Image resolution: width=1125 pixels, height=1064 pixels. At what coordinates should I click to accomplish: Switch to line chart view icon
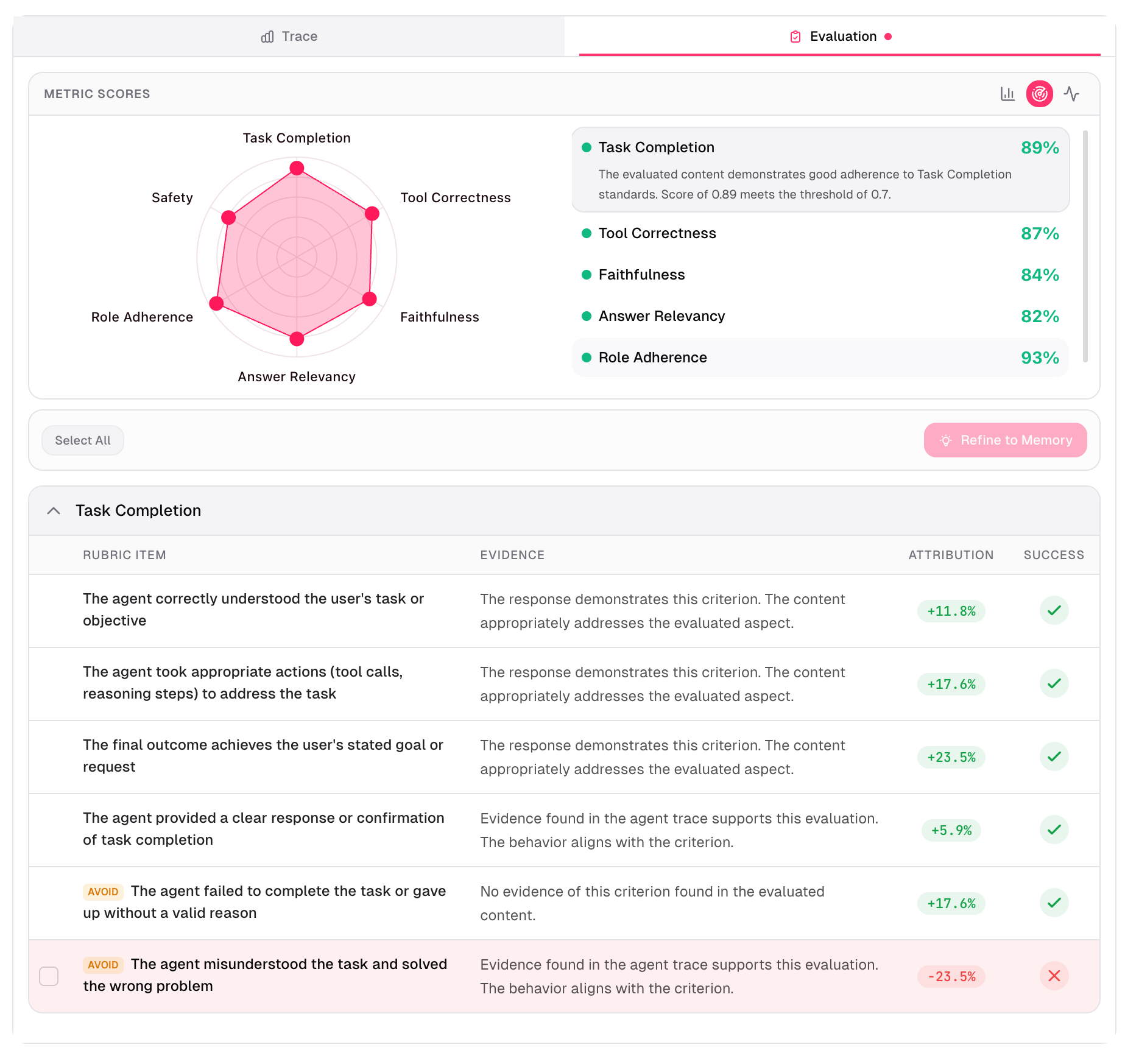(1071, 94)
